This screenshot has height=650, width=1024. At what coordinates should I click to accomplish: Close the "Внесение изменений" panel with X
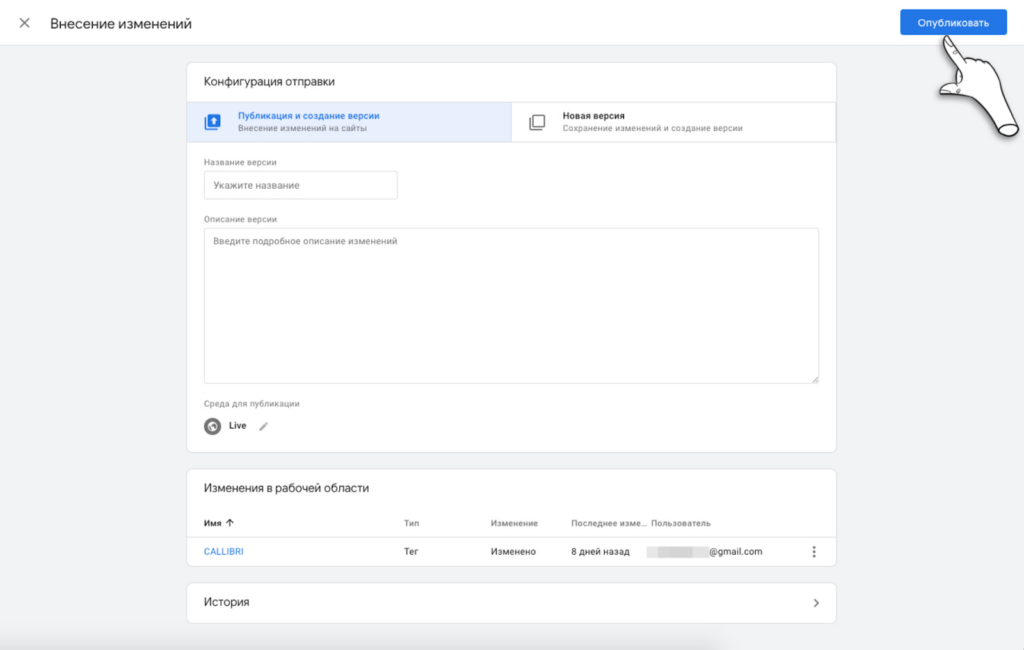point(24,23)
